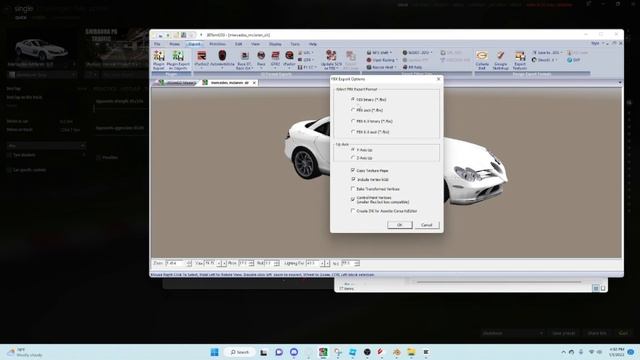
Task: Click the 3DSimED icon on taskbar
Action: coord(323,352)
